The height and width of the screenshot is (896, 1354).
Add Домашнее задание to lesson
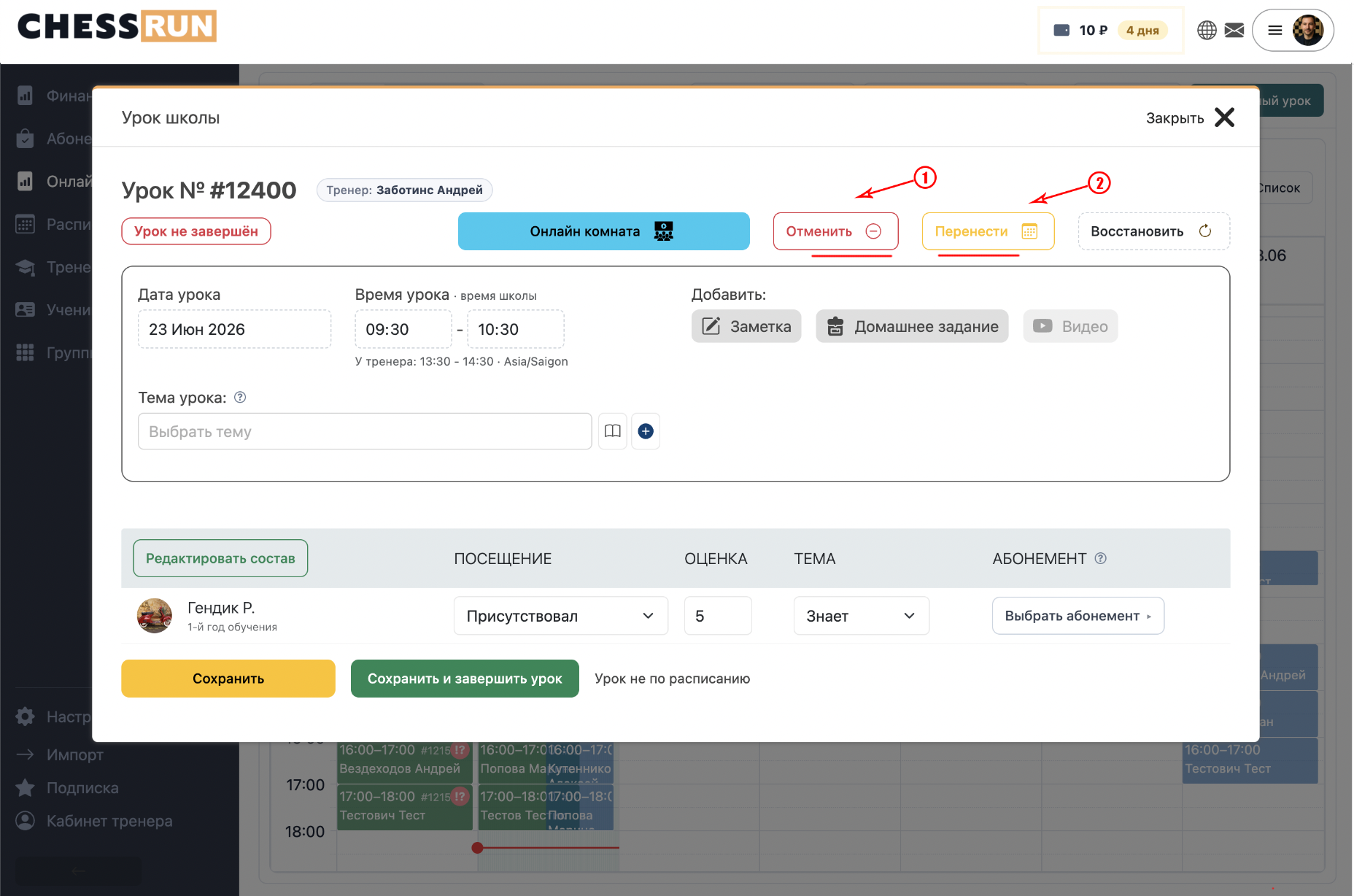tap(912, 326)
